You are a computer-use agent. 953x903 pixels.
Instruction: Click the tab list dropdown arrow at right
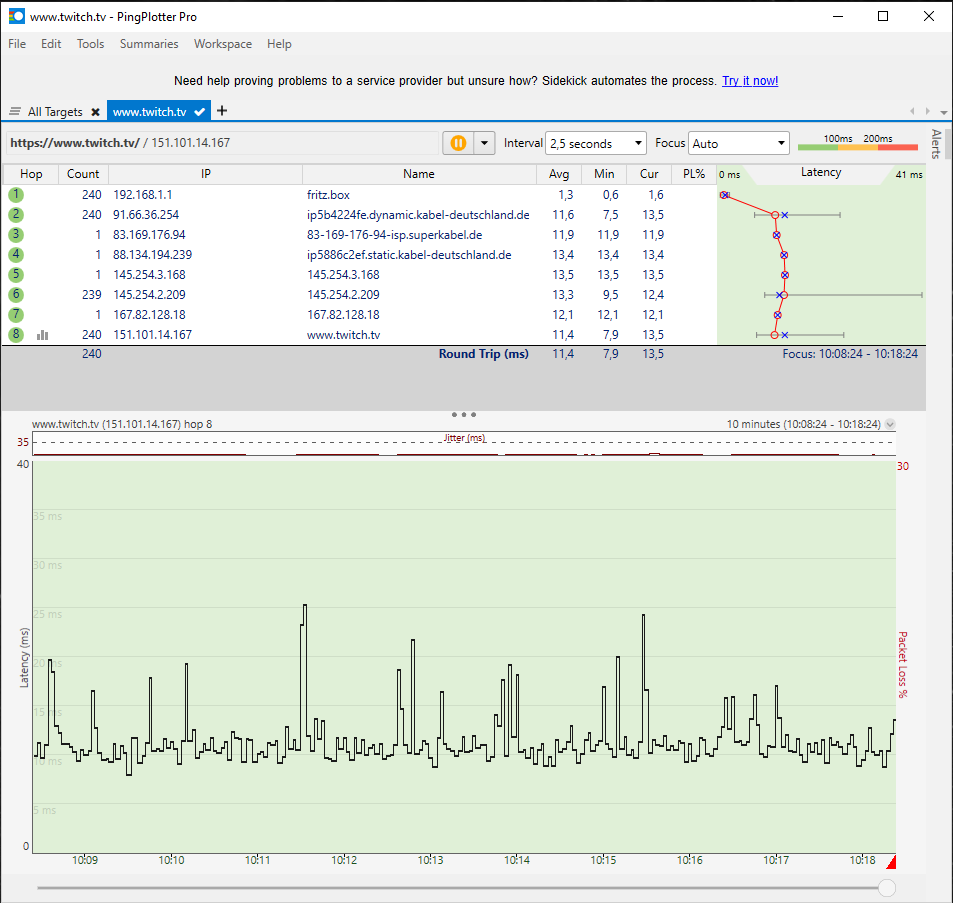pos(943,112)
